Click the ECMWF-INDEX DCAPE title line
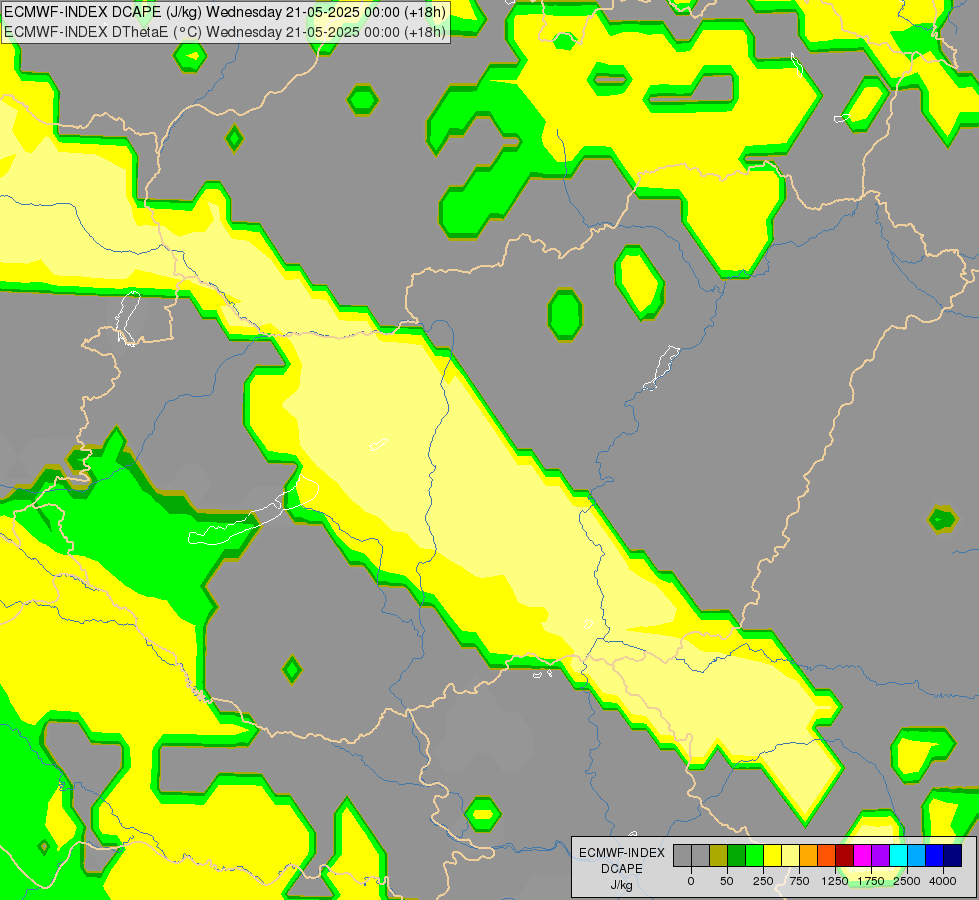 click(225, 12)
